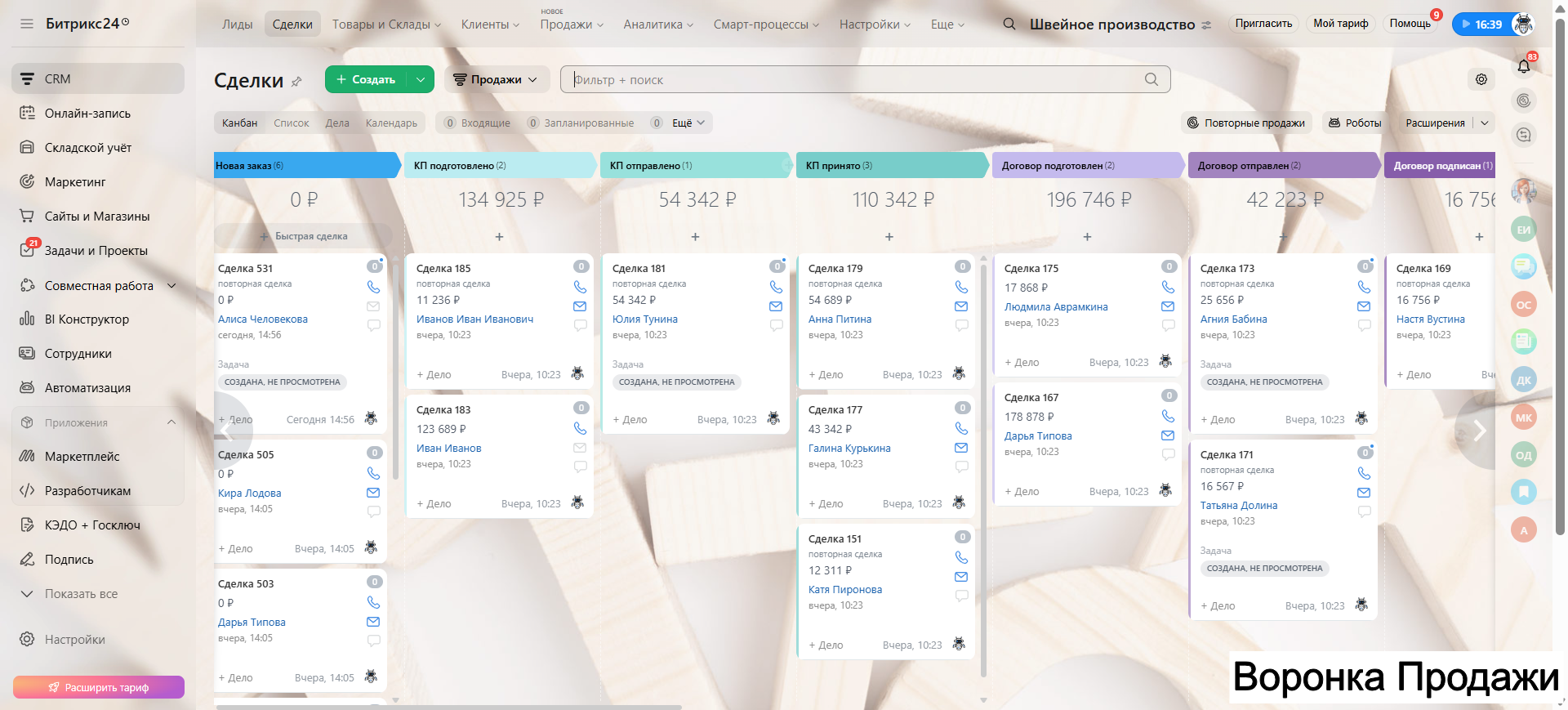Add deal with plus in Договор подготовлен column
Screen dimensions: 1568x710
tap(1087, 237)
